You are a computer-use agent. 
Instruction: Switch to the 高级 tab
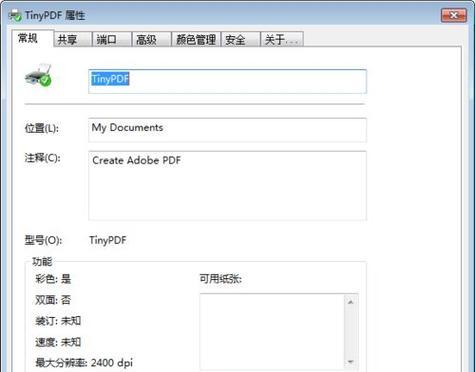tap(151, 39)
